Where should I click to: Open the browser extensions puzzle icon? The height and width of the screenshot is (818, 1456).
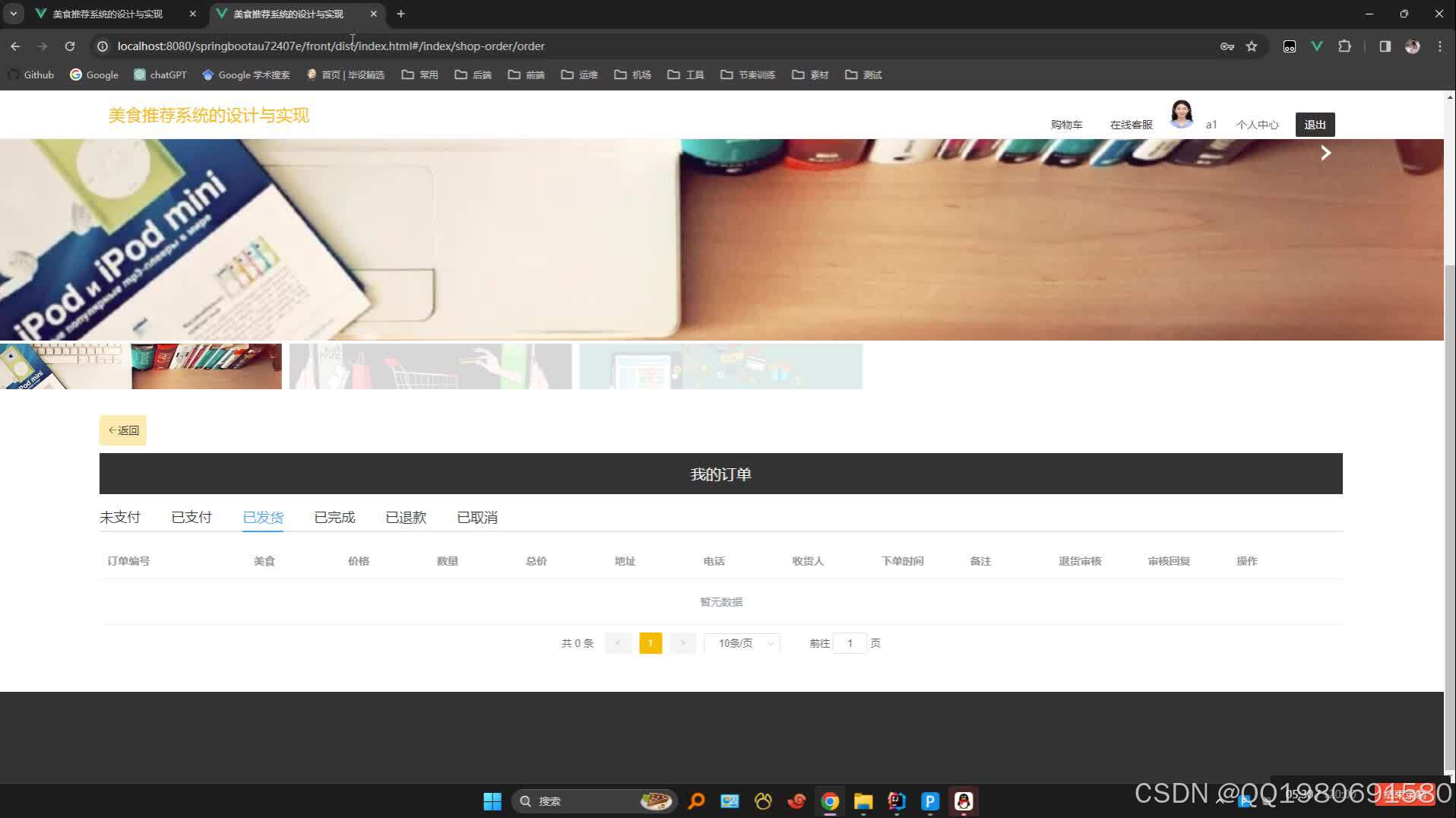(1344, 46)
